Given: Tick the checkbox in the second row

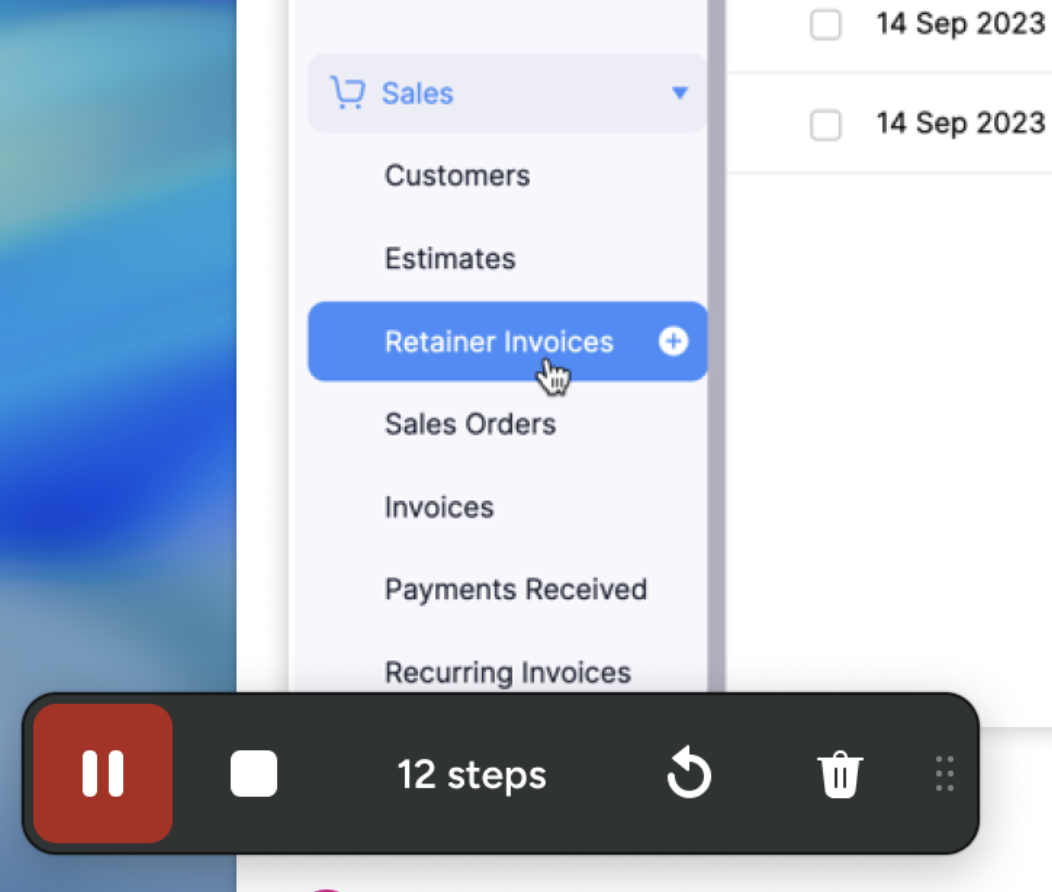Looking at the screenshot, I should [x=825, y=125].
